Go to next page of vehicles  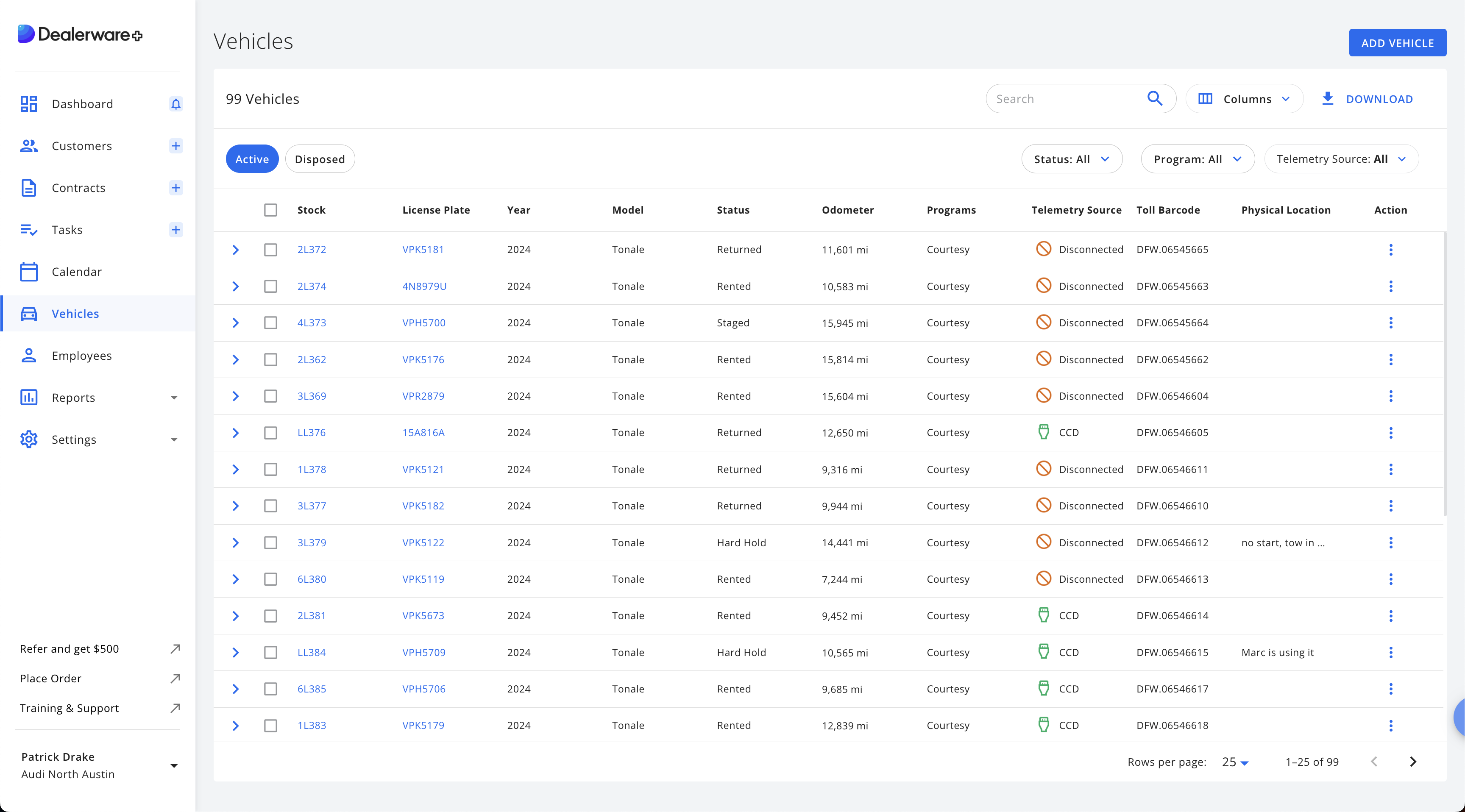(1413, 762)
